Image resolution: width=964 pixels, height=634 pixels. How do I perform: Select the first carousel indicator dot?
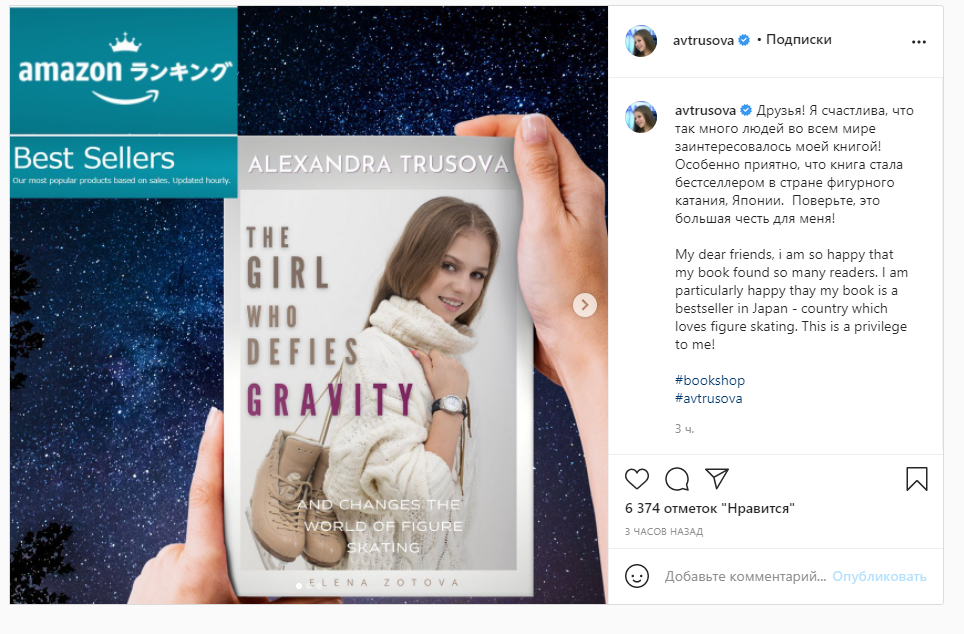[299, 585]
